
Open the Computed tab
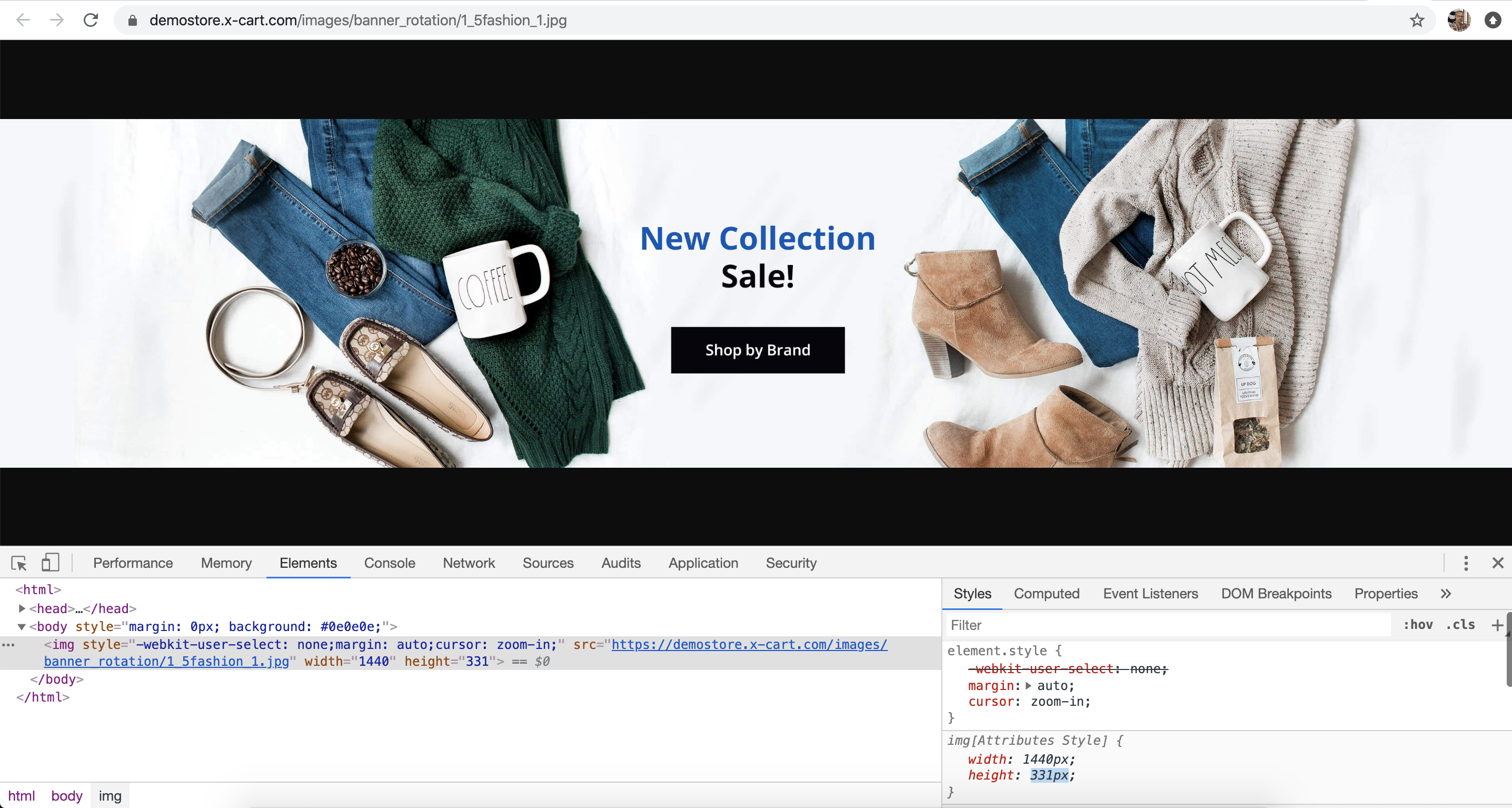coord(1046,594)
